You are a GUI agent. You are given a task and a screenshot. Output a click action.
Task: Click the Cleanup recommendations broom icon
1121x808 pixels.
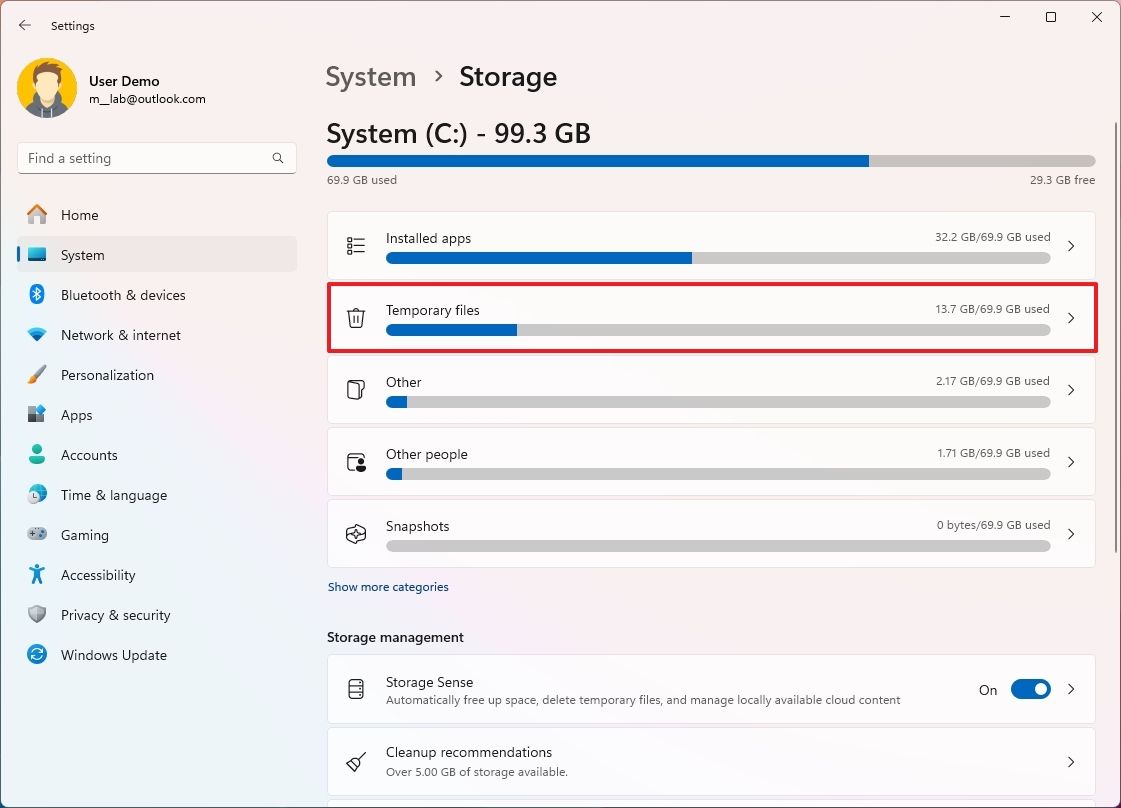pyautogui.click(x=356, y=761)
